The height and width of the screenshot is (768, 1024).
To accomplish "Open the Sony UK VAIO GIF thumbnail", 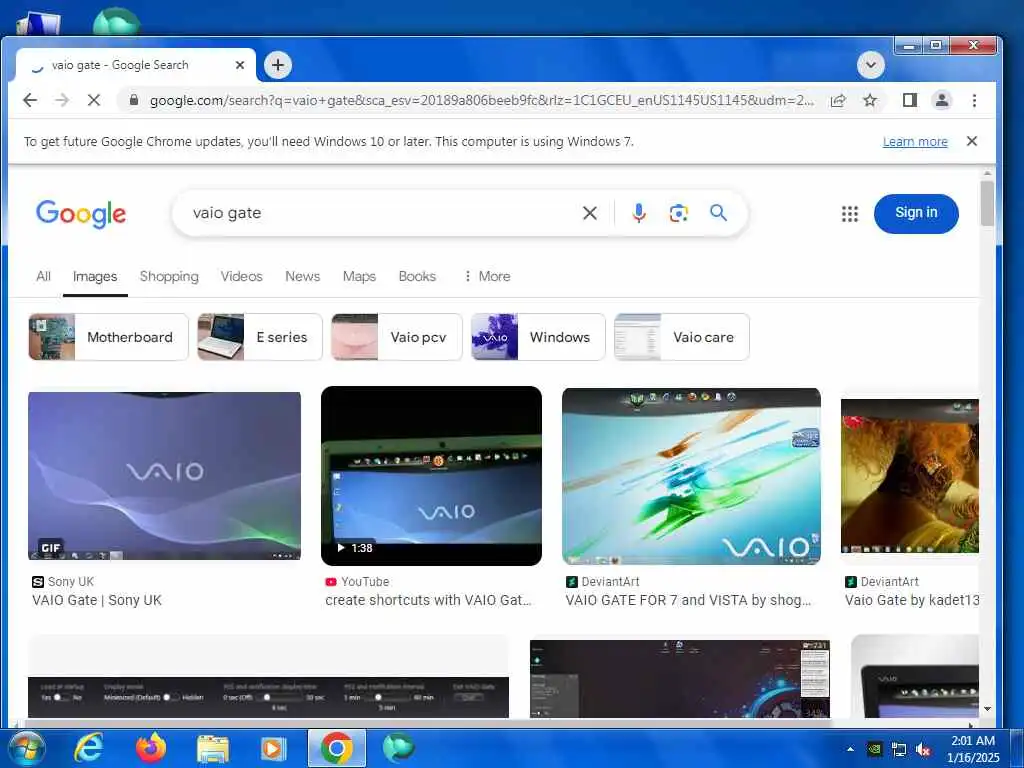I will click(x=165, y=475).
